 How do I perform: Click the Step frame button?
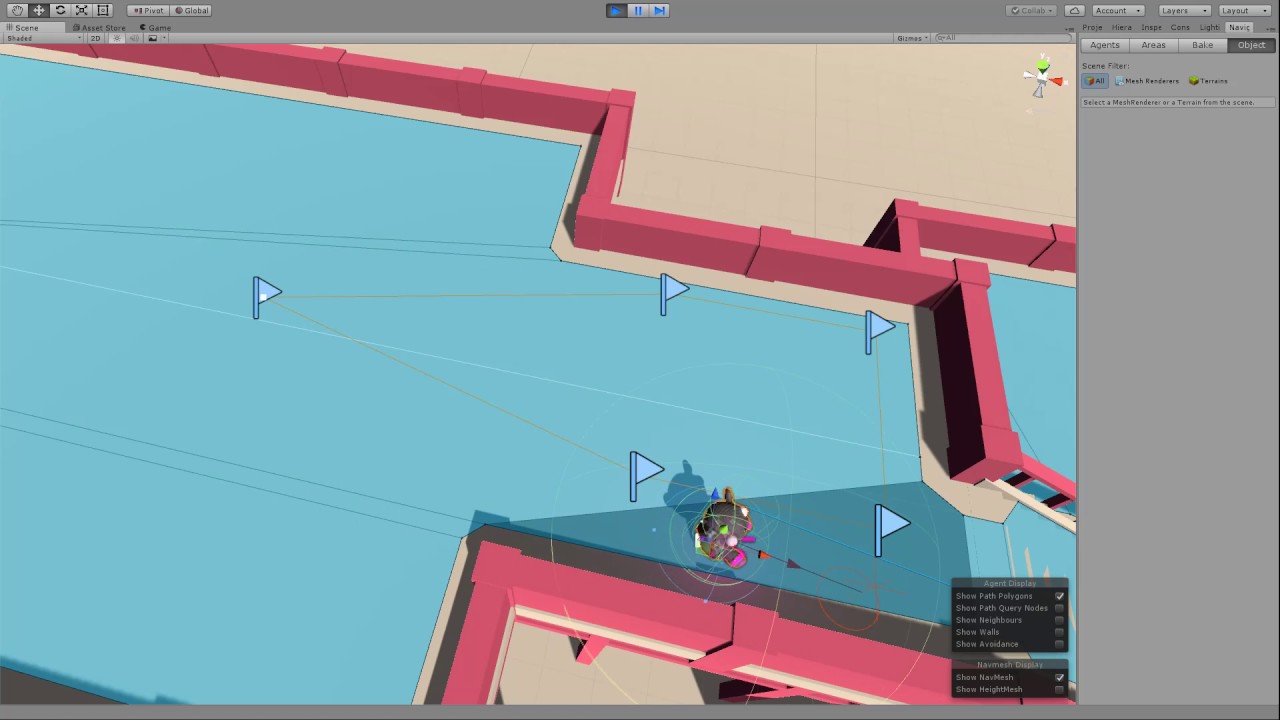point(659,10)
